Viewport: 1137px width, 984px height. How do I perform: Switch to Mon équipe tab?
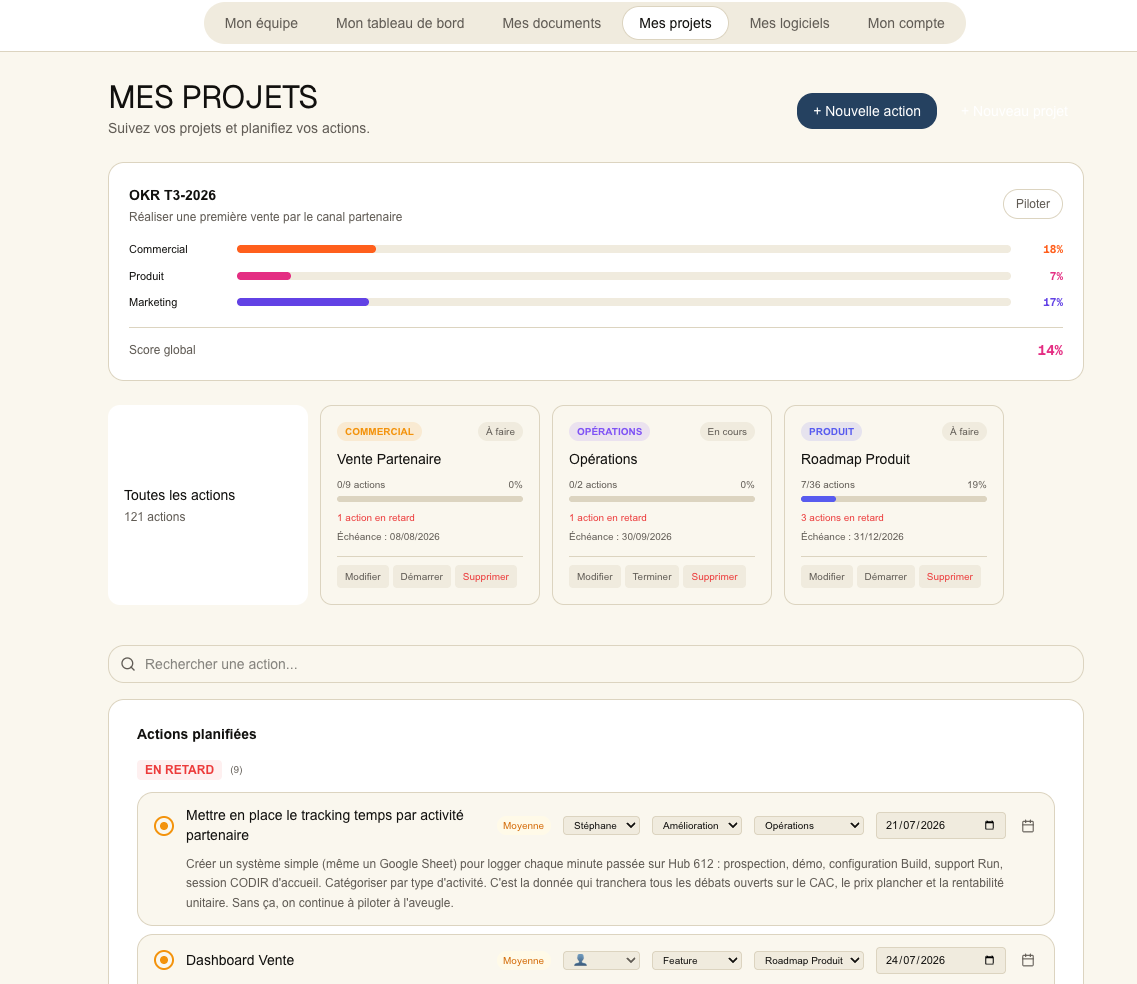(261, 23)
